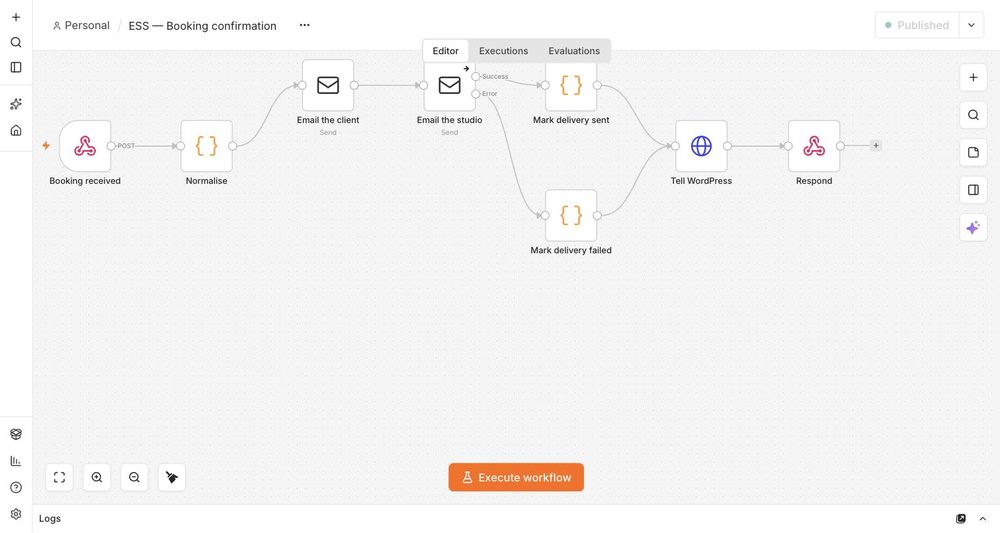Select the Mark delivery sent node
Screen dimensions: 1000x533
(x=571, y=85)
